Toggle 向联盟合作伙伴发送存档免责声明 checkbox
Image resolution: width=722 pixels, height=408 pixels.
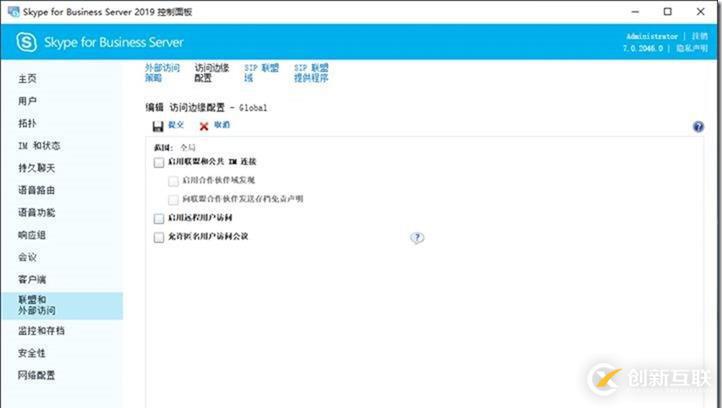173,200
